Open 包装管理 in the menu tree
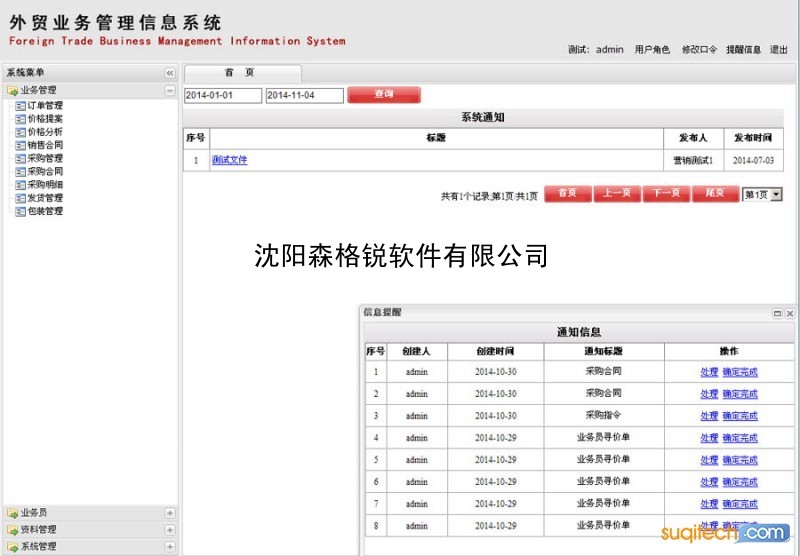The image size is (800, 556). pyautogui.click(x=45, y=211)
